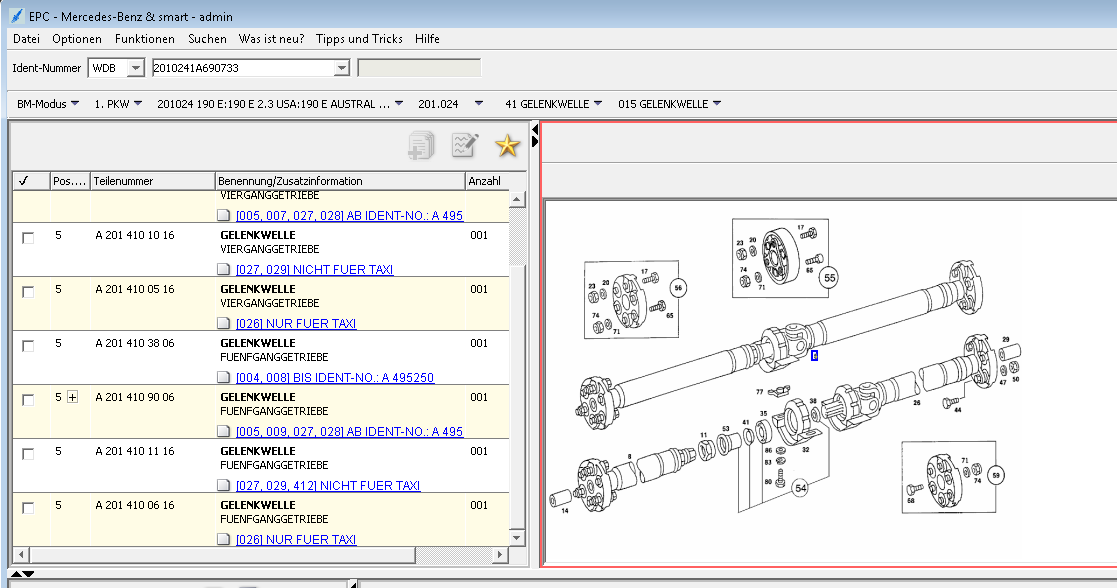Click the highlighted blue callout marker in diagram
The height and width of the screenshot is (588, 1117).
[x=814, y=355]
